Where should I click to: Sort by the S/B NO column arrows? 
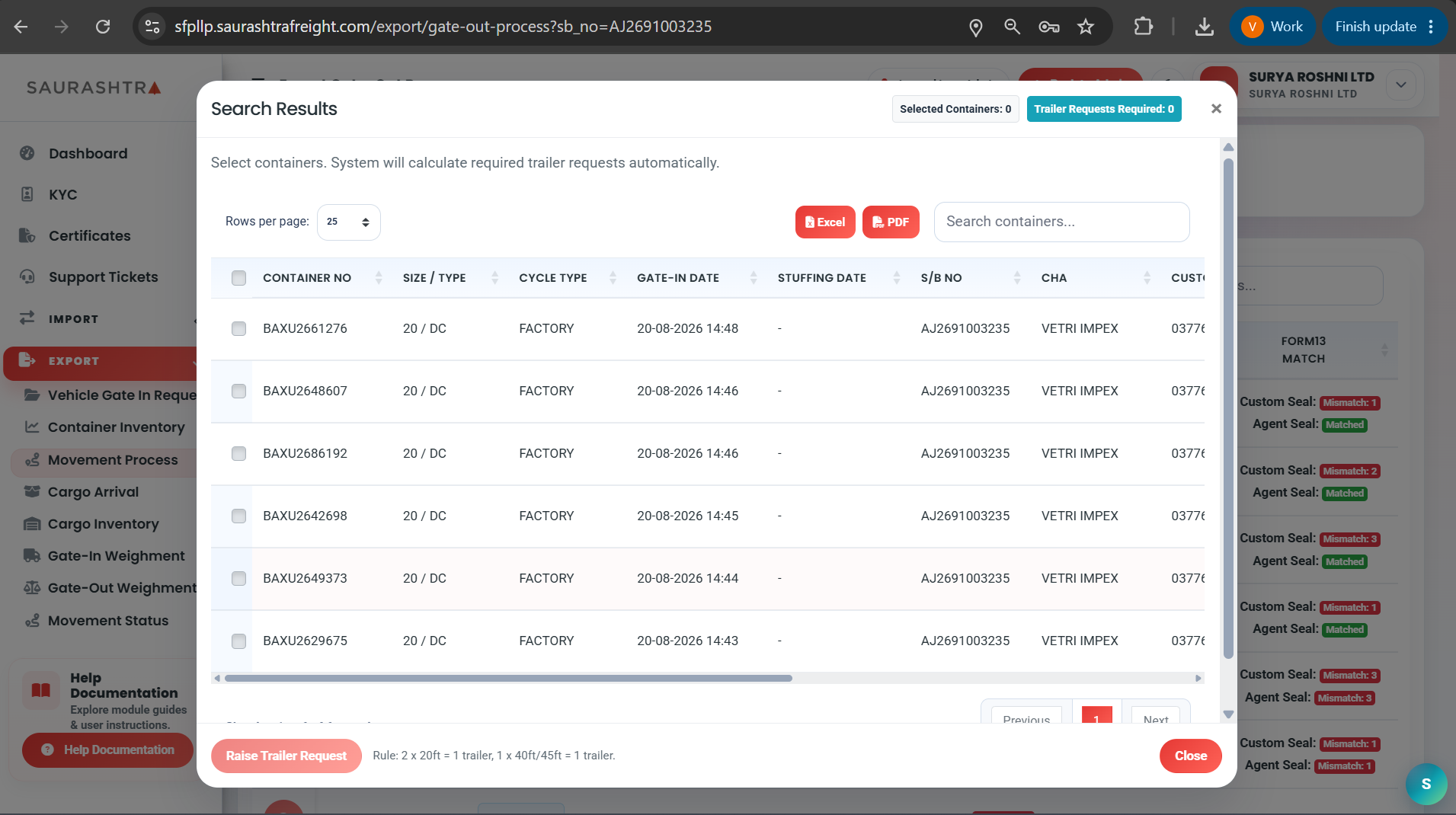[x=1017, y=278]
